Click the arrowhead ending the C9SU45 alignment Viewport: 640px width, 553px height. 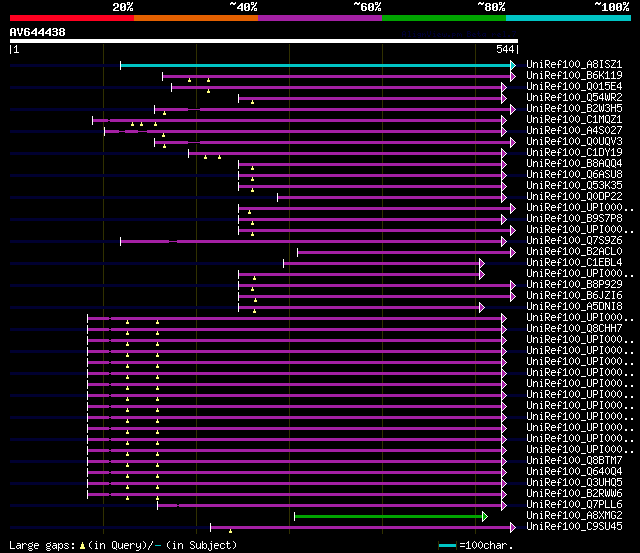pos(513,528)
